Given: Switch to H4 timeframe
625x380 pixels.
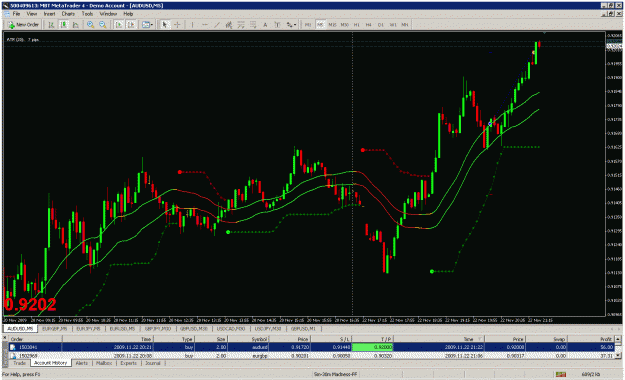Looking at the screenshot, I should 369,25.
